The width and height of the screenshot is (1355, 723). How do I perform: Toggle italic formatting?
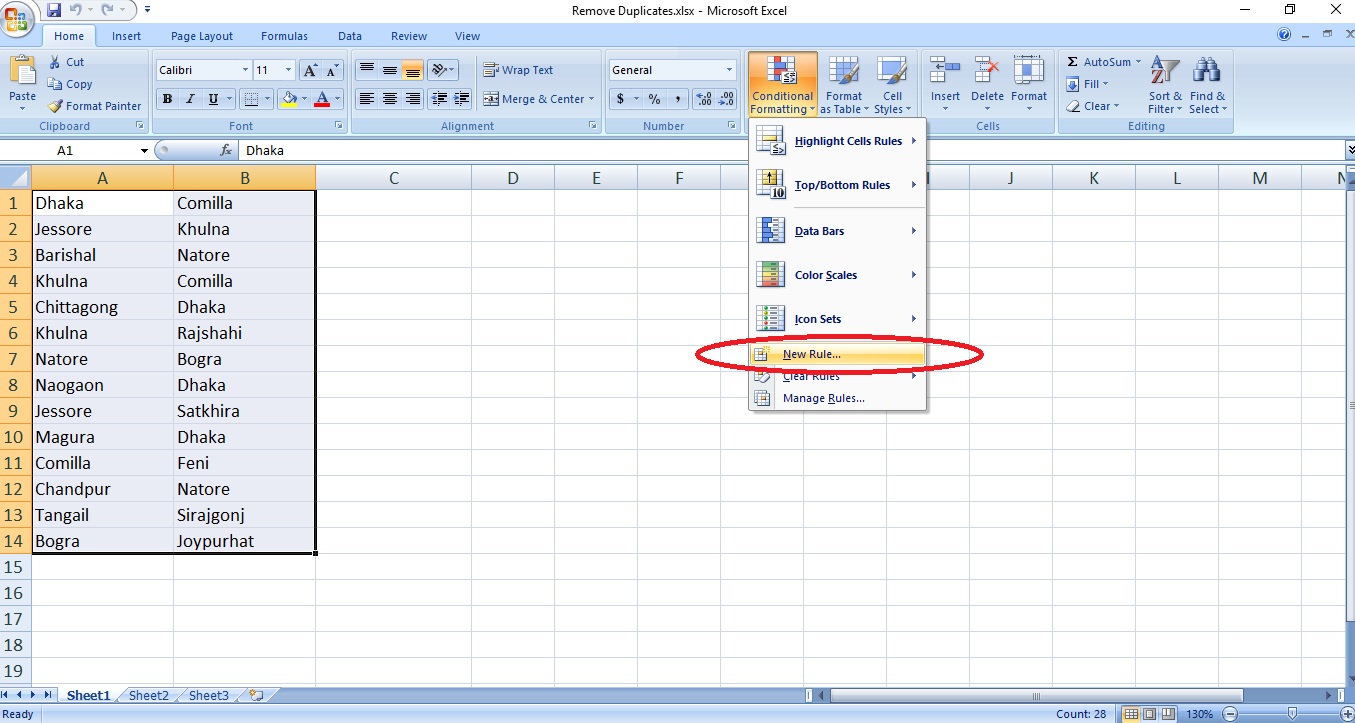coord(188,99)
